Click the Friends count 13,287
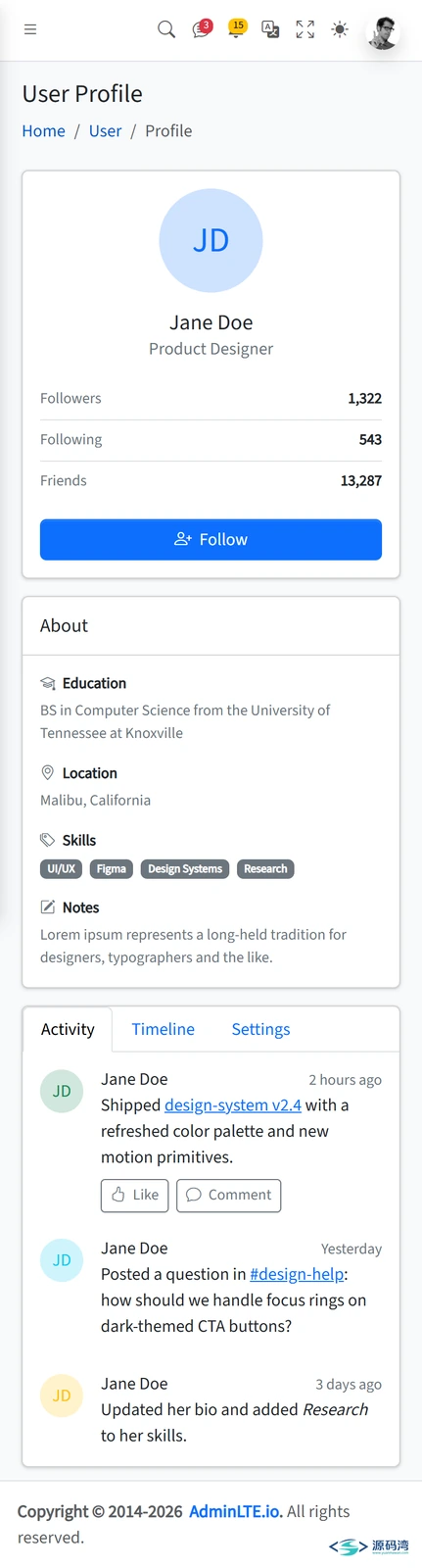 pos(361,481)
